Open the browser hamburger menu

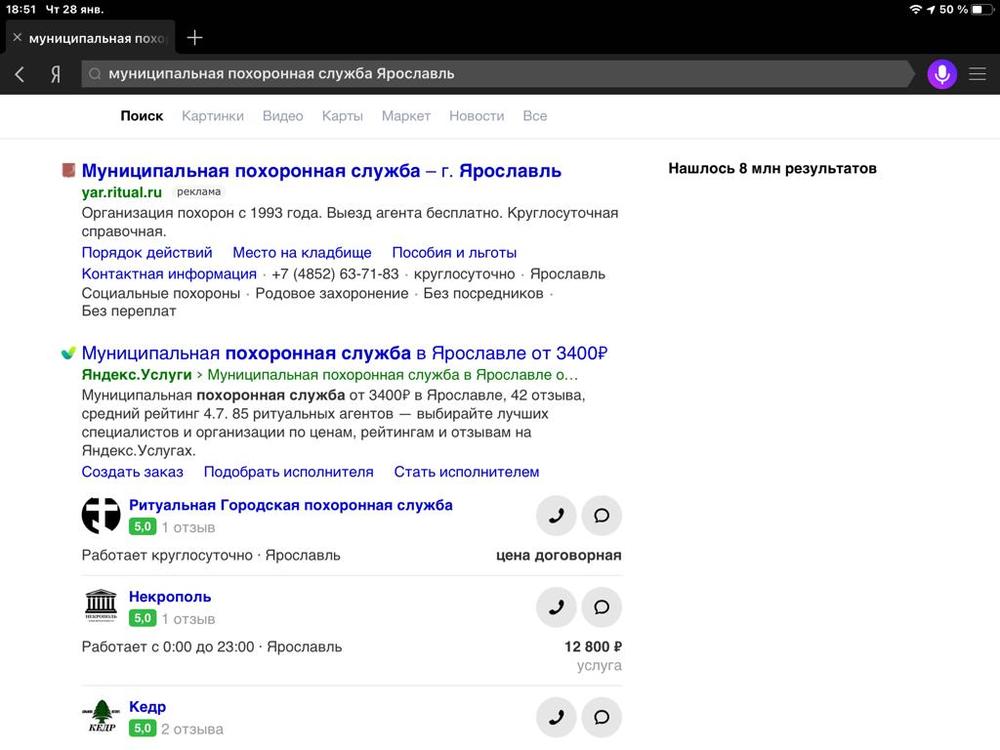(x=977, y=74)
